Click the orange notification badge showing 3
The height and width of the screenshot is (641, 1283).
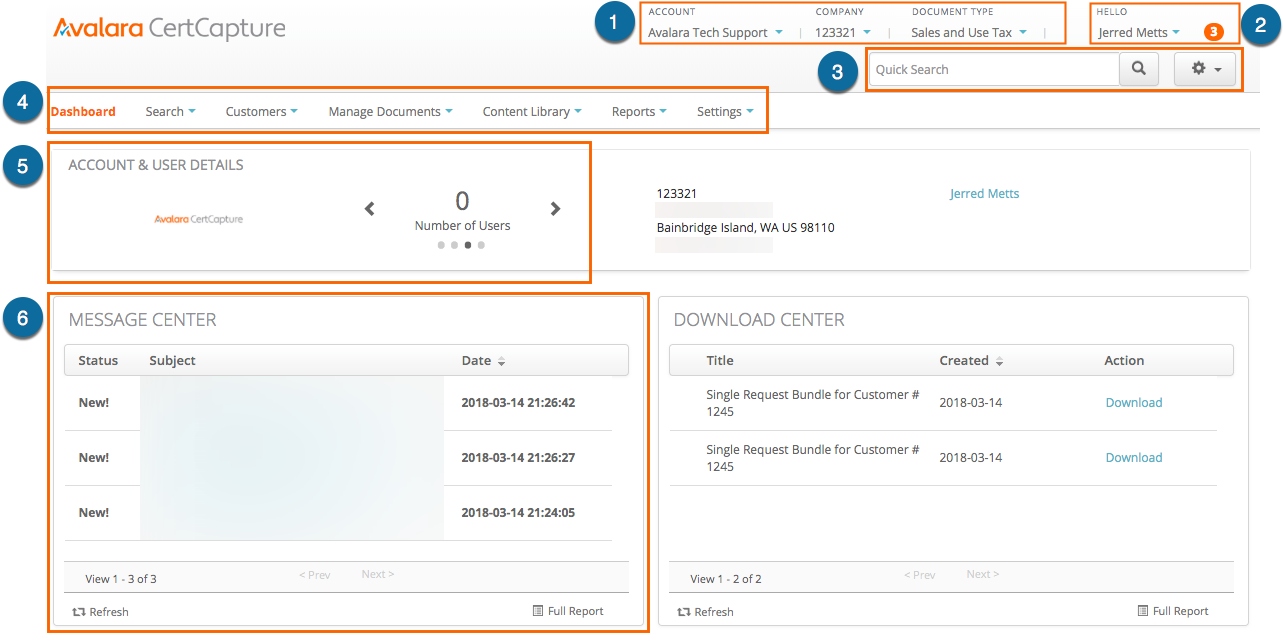[x=1212, y=32]
